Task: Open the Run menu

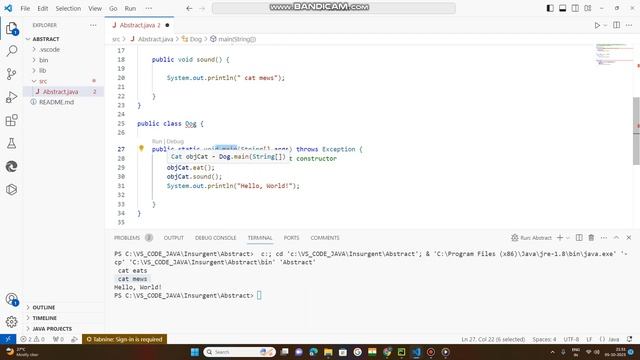Action: [130, 8]
